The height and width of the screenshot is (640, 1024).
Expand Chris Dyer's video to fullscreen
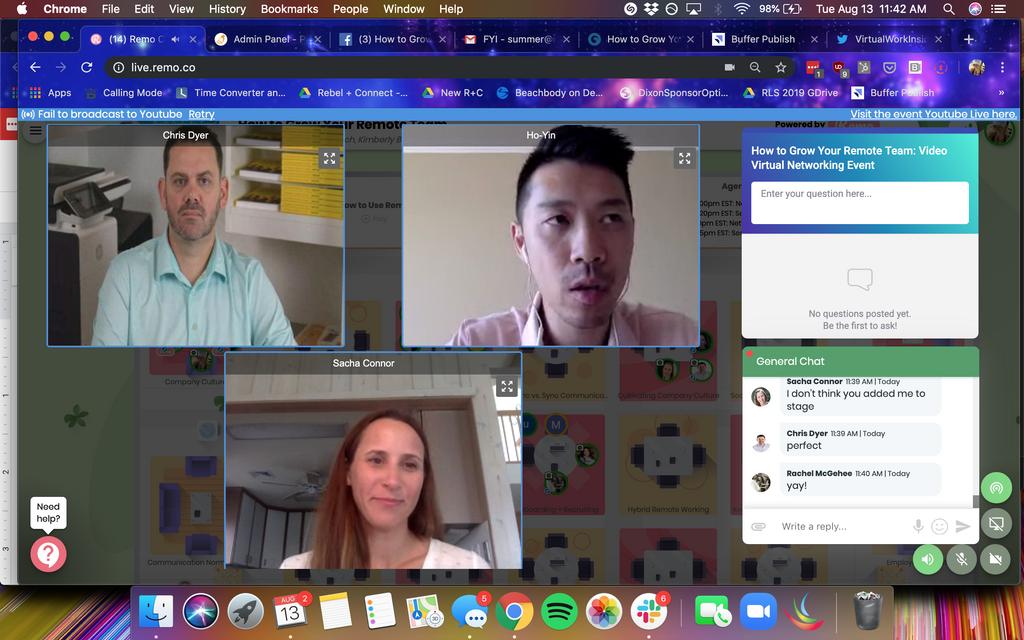click(x=330, y=158)
